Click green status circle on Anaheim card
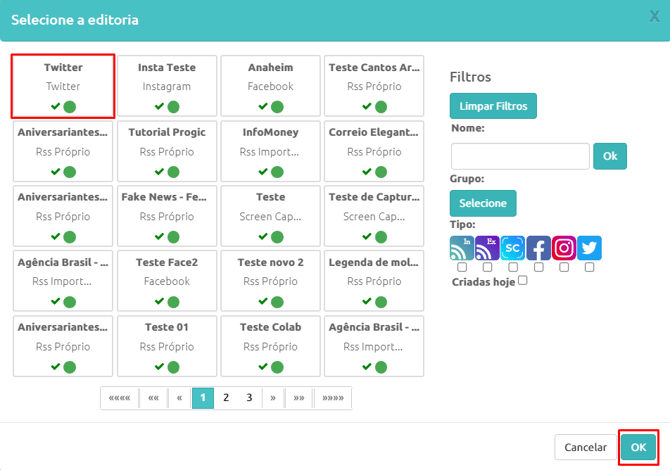The image size is (670, 470). click(x=277, y=107)
